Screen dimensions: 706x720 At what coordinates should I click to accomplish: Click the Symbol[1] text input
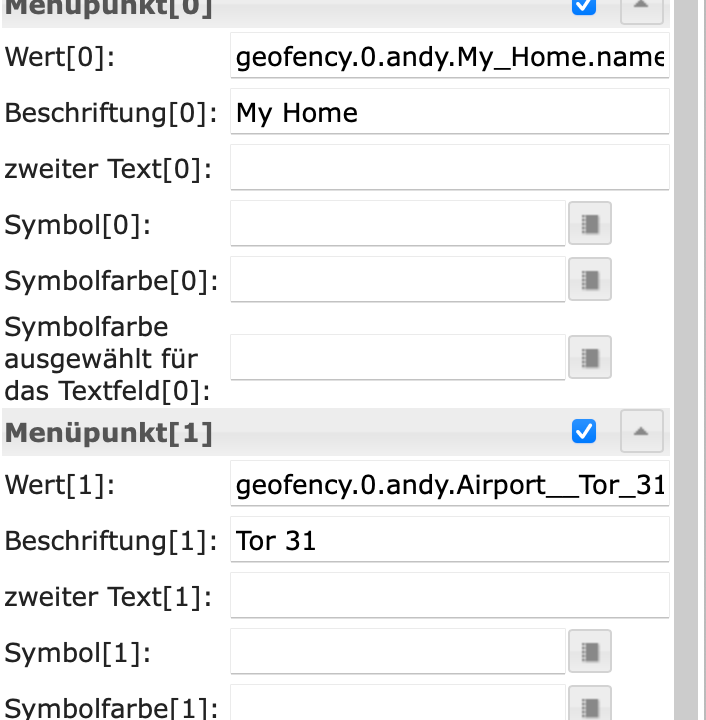pyautogui.click(x=397, y=652)
